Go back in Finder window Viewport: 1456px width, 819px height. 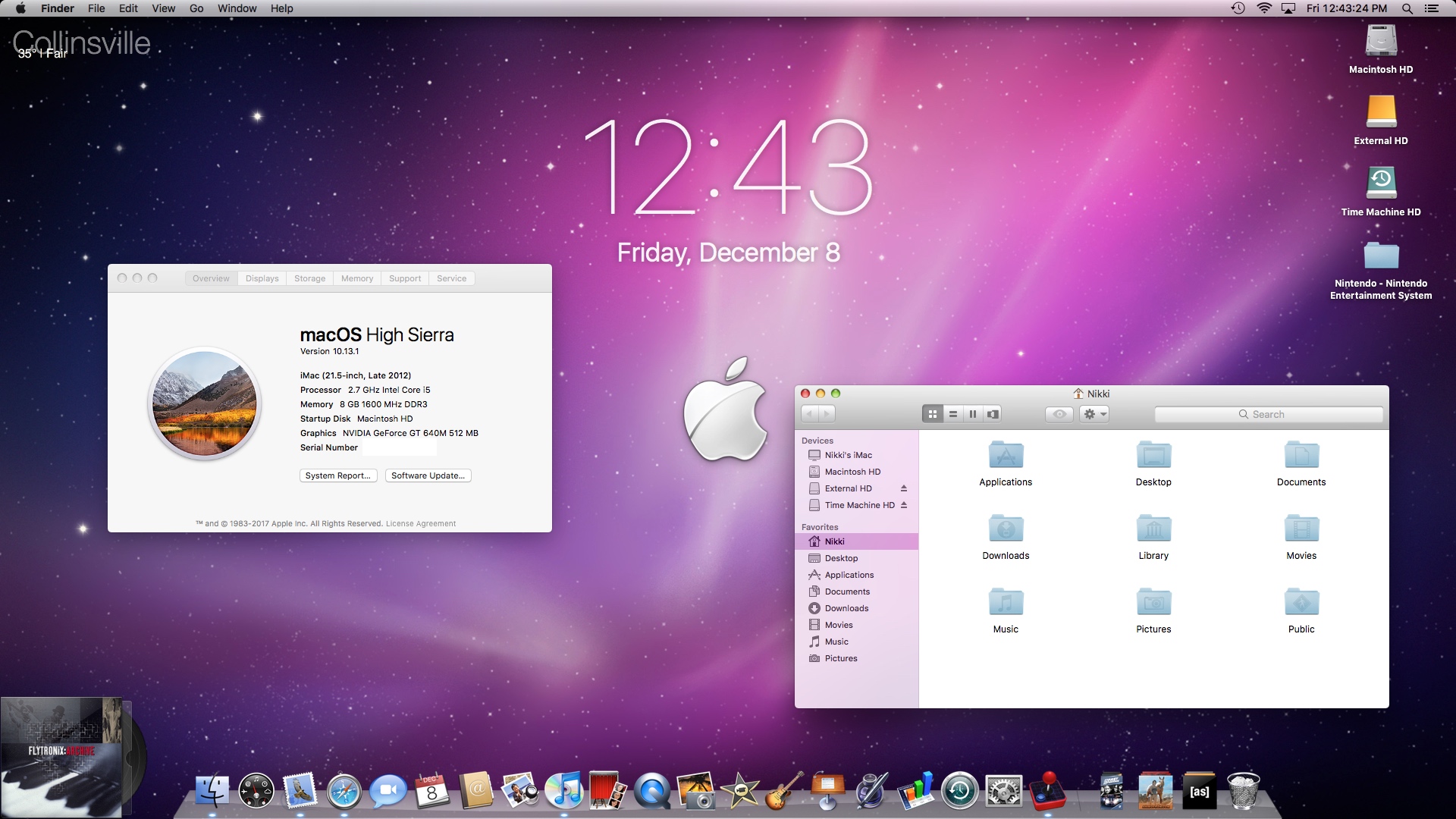[x=809, y=414]
